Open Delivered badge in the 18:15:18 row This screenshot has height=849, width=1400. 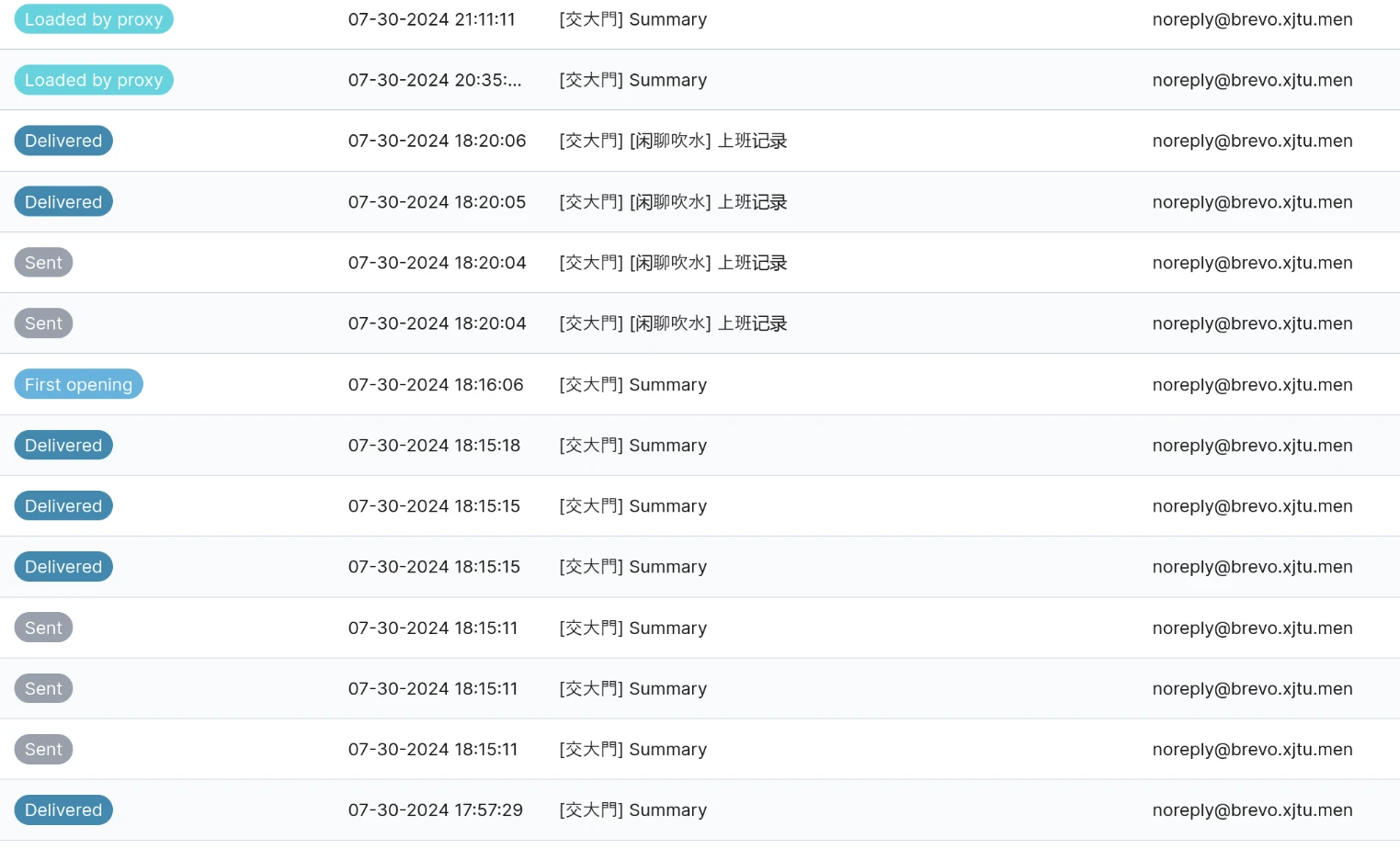tap(63, 446)
